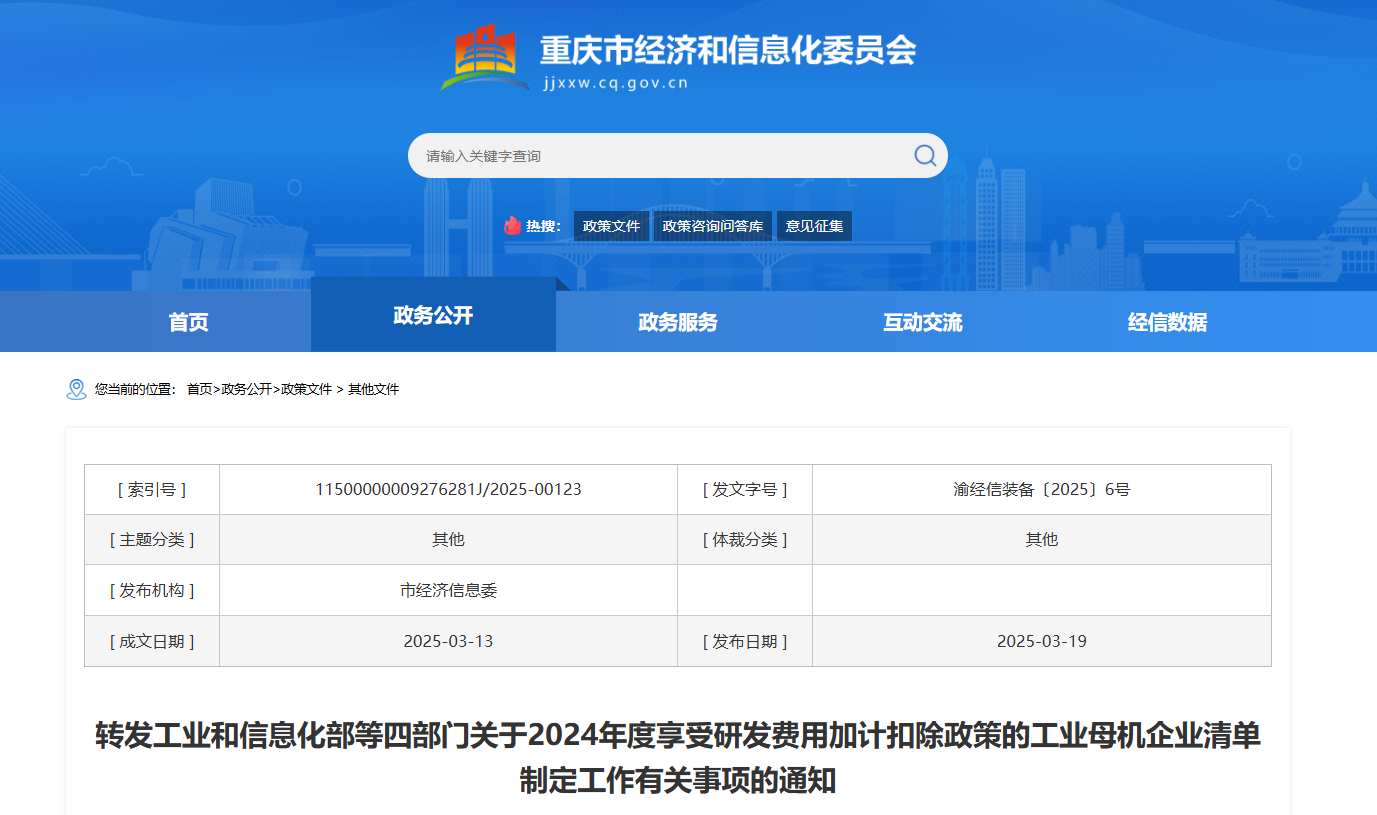The image size is (1377, 815).
Task: Click the jjxxw.cq.gov.cn domain text
Action: coord(614,83)
